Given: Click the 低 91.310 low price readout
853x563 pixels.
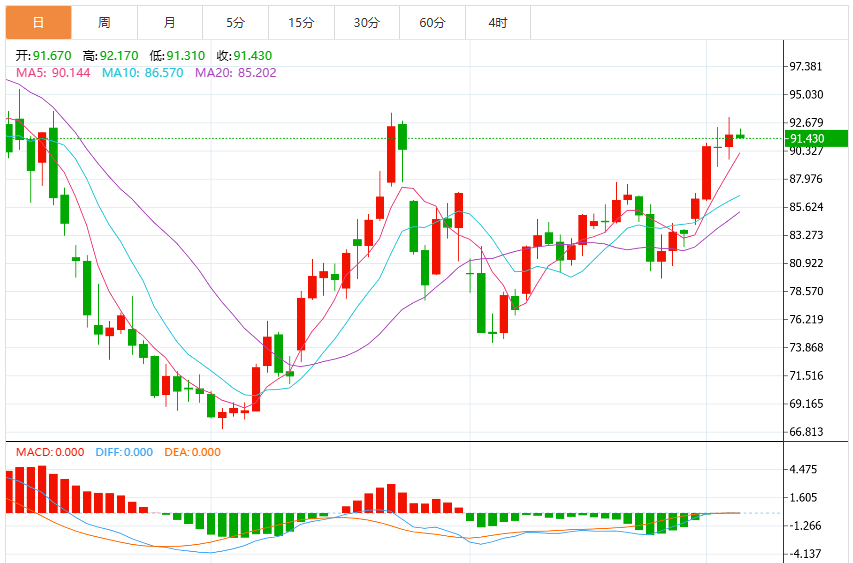Looking at the screenshot, I should (x=177, y=55).
